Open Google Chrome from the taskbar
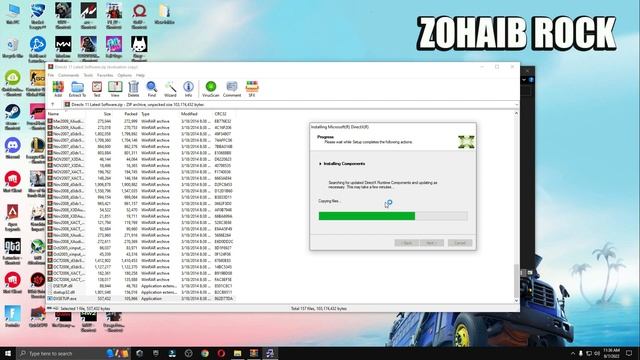This screenshot has height=360, width=640. coord(205,353)
